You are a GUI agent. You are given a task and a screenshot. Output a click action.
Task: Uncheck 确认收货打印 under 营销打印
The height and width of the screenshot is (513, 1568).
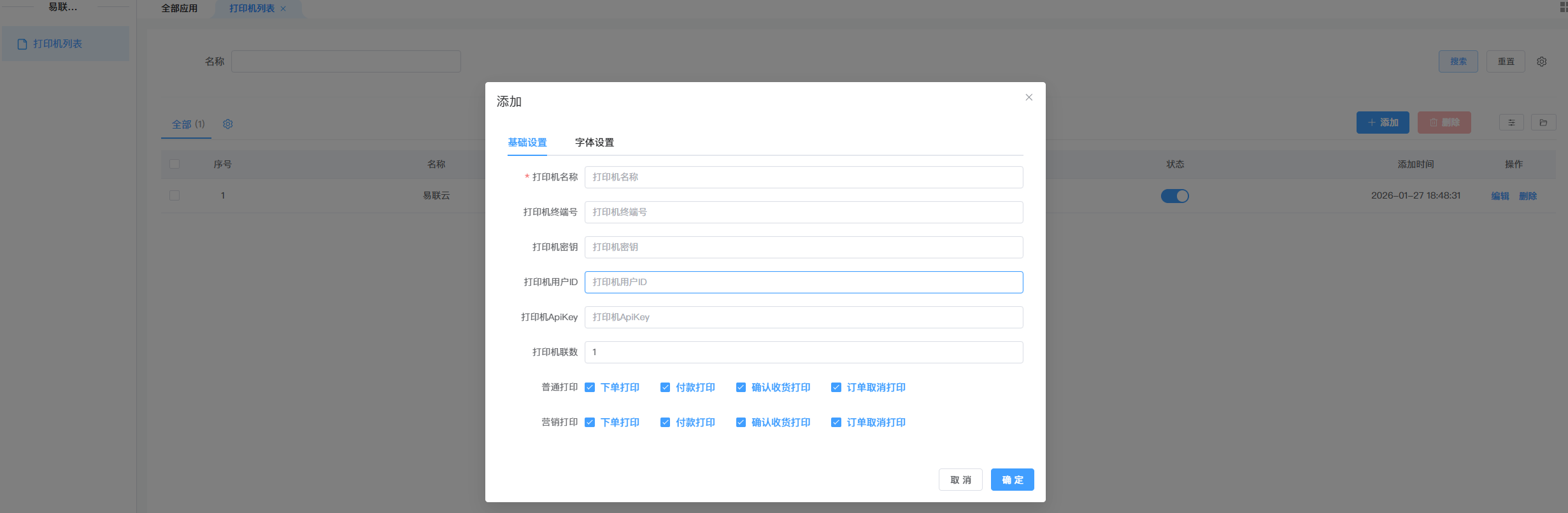(x=741, y=423)
